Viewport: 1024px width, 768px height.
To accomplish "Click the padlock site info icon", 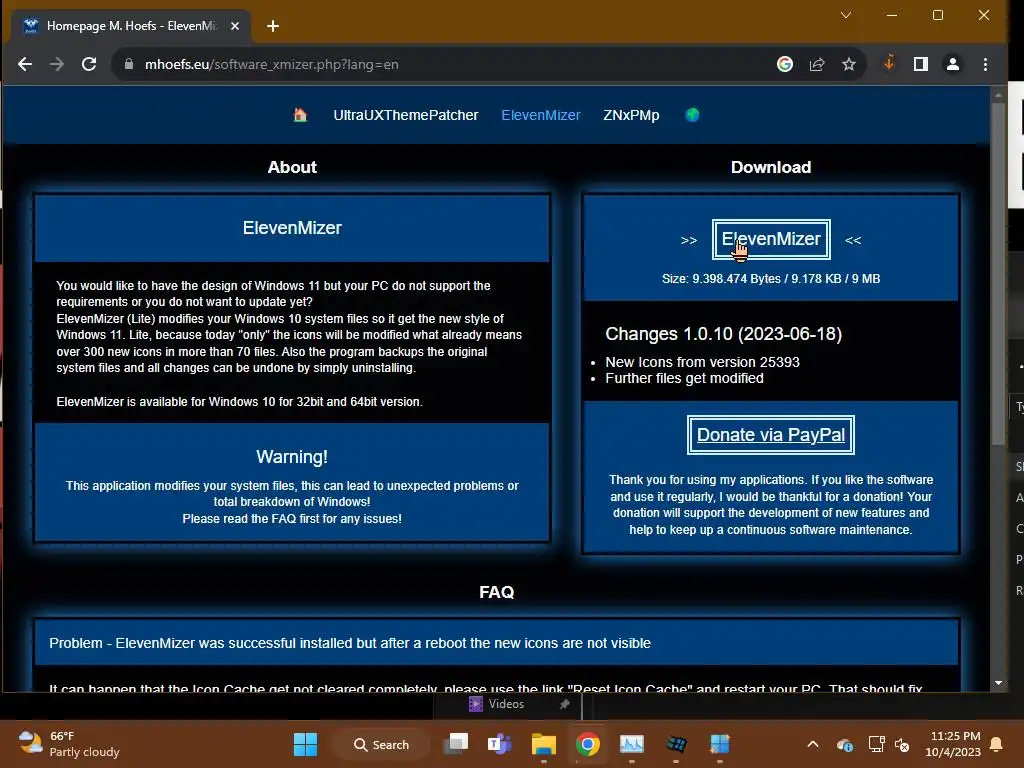I will 129,64.
